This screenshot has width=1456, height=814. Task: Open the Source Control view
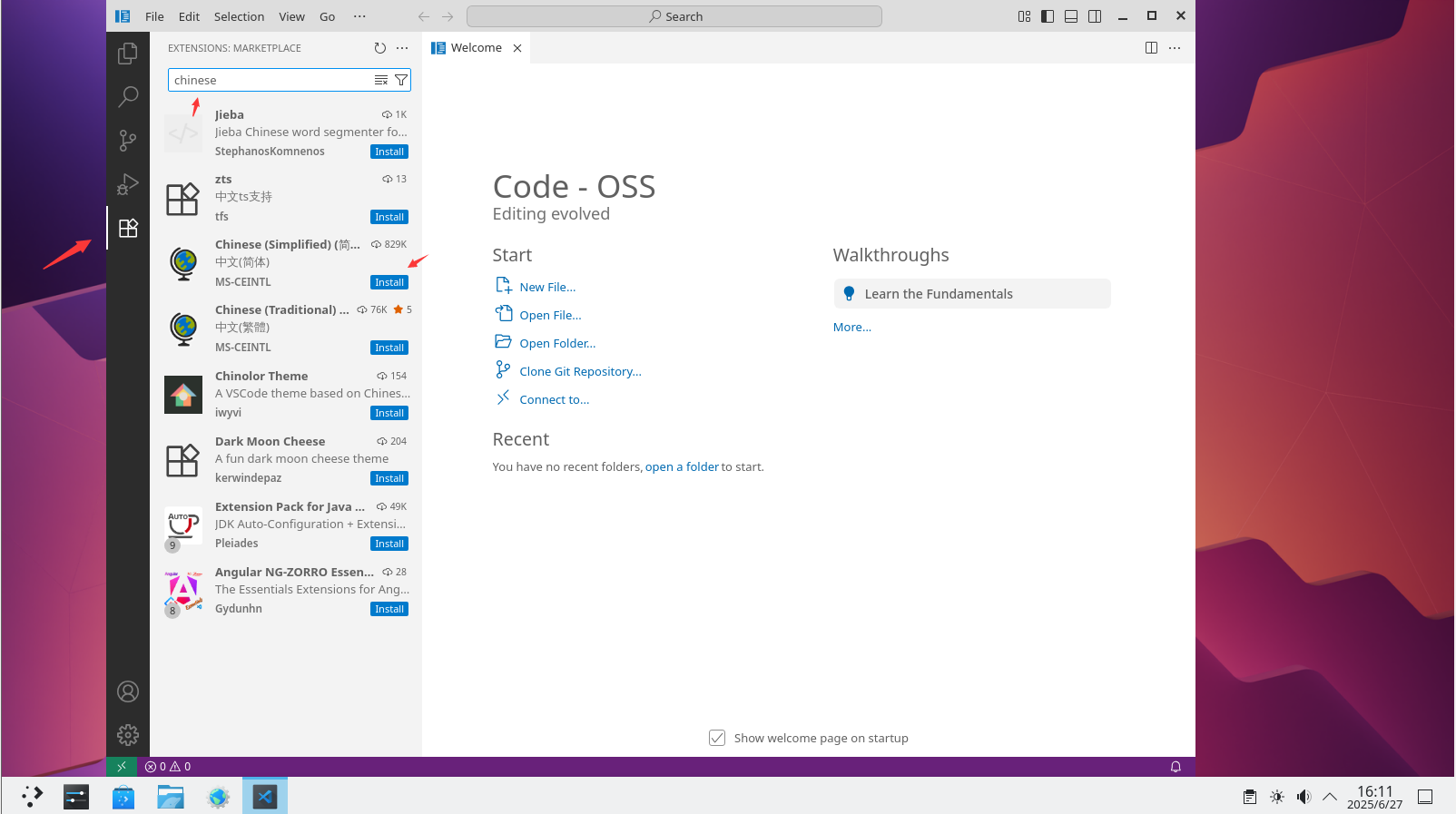[x=128, y=140]
